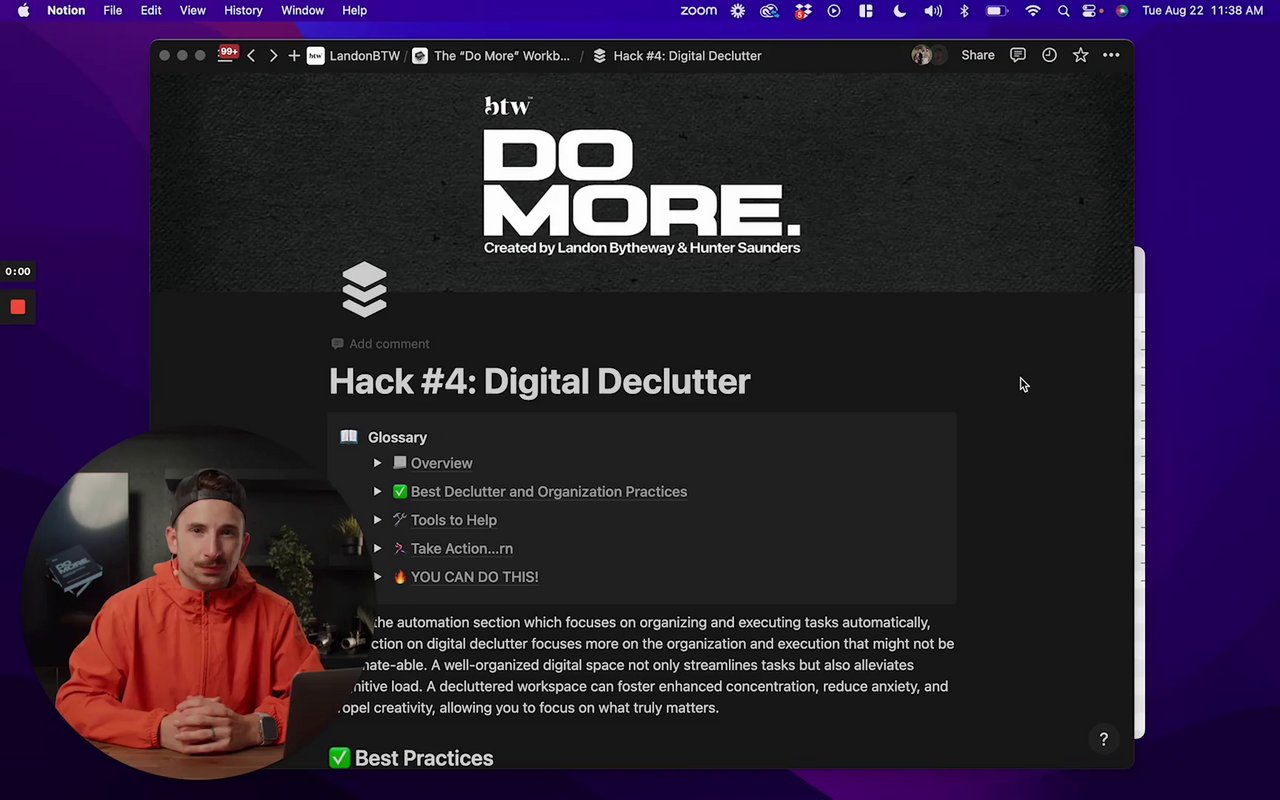Screen dimensions: 1280x800
Task: Expand the YOU CAN DO THIS! toggle
Action: click(377, 577)
